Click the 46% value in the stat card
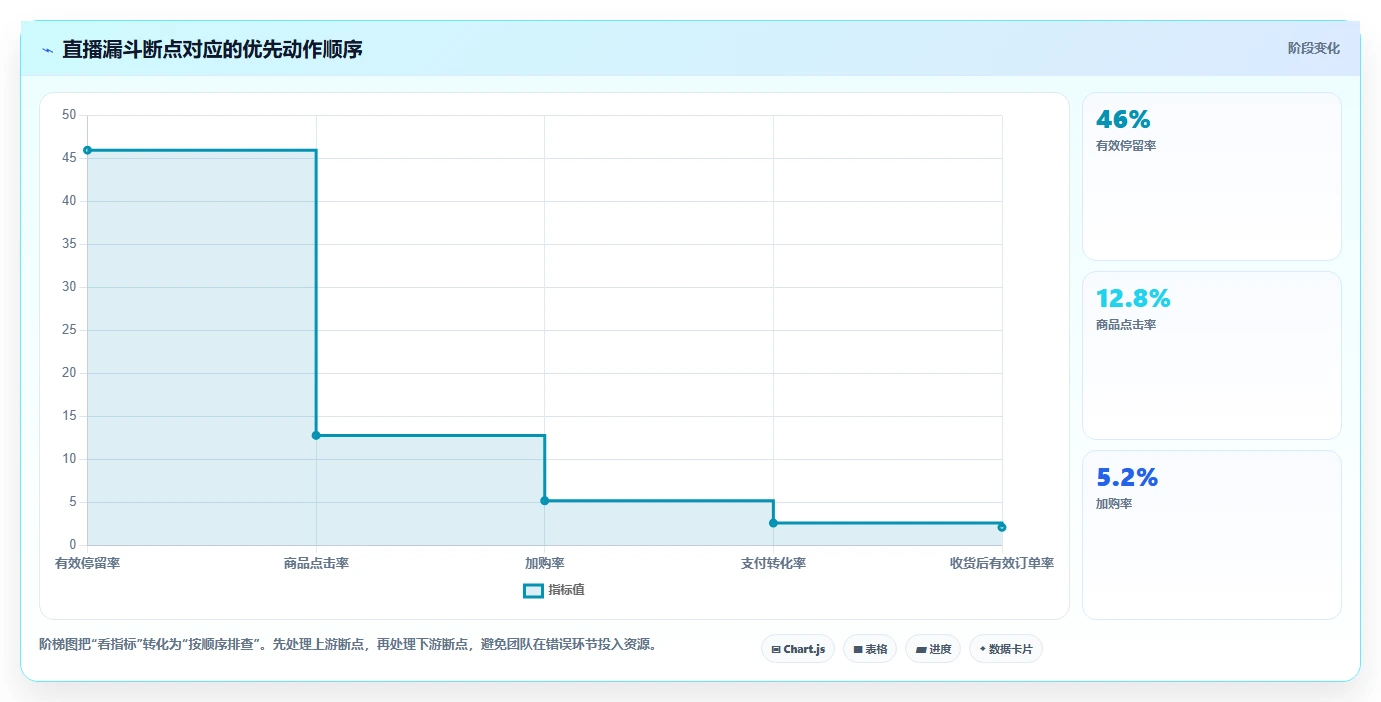1381x702 pixels. pyautogui.click(x=1123, y=120)
